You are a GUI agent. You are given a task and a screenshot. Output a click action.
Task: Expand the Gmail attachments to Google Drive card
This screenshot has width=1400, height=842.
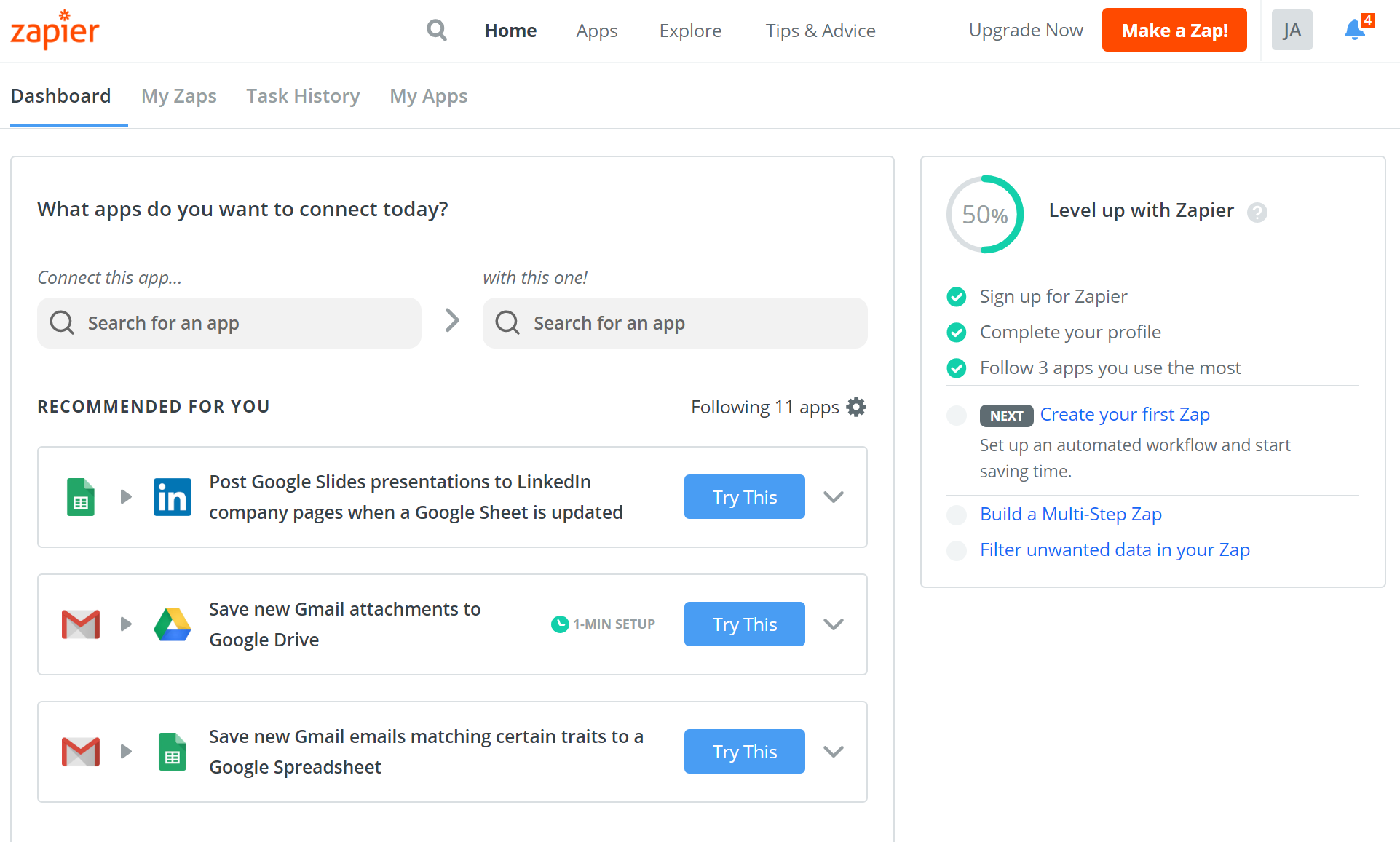834,624
